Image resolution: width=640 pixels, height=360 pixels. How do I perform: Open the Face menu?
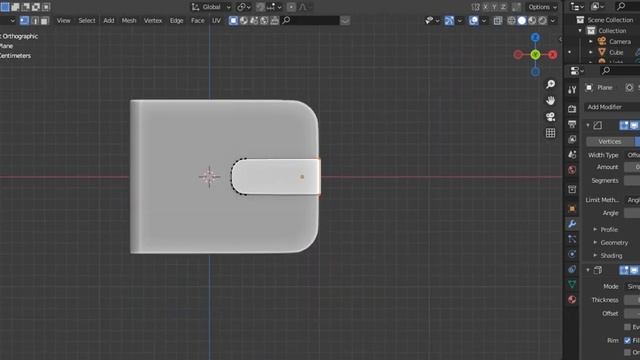[x=198, y=20]
